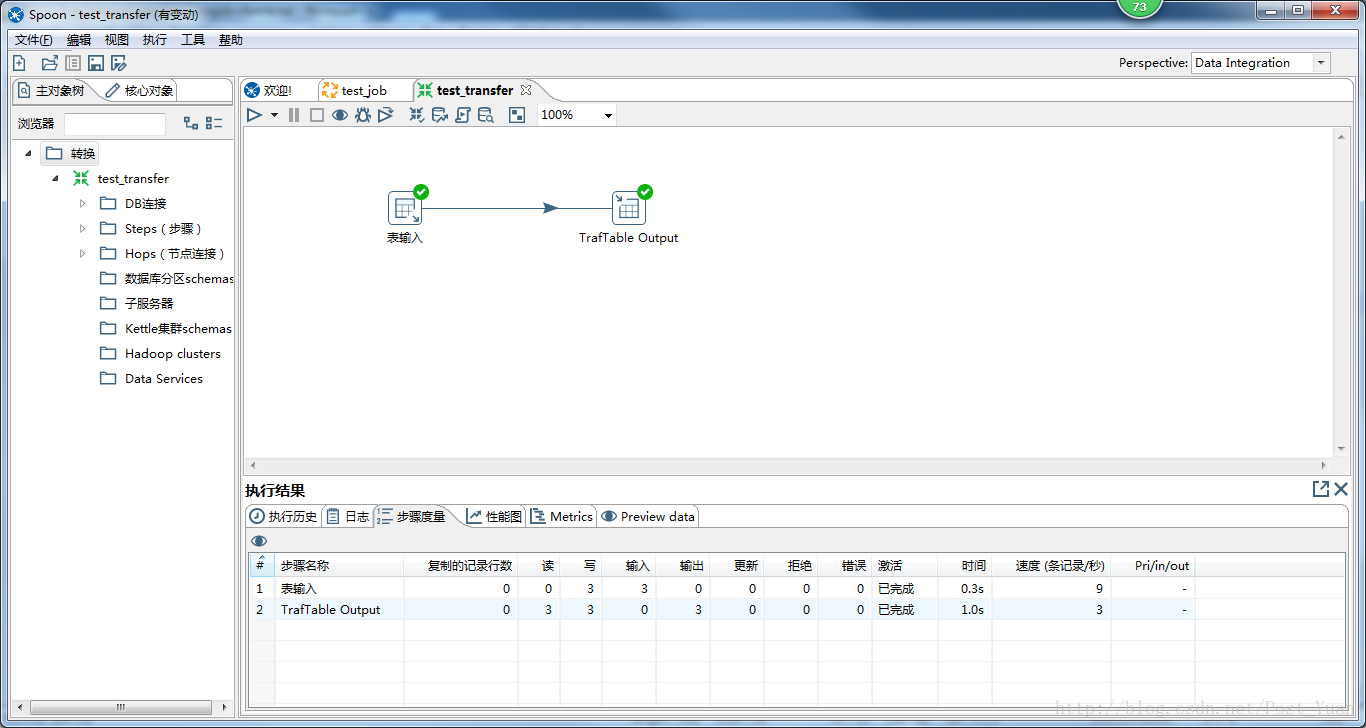Click the Save As icon
This screenshot has height=728, width=1366.
point(119,63)
